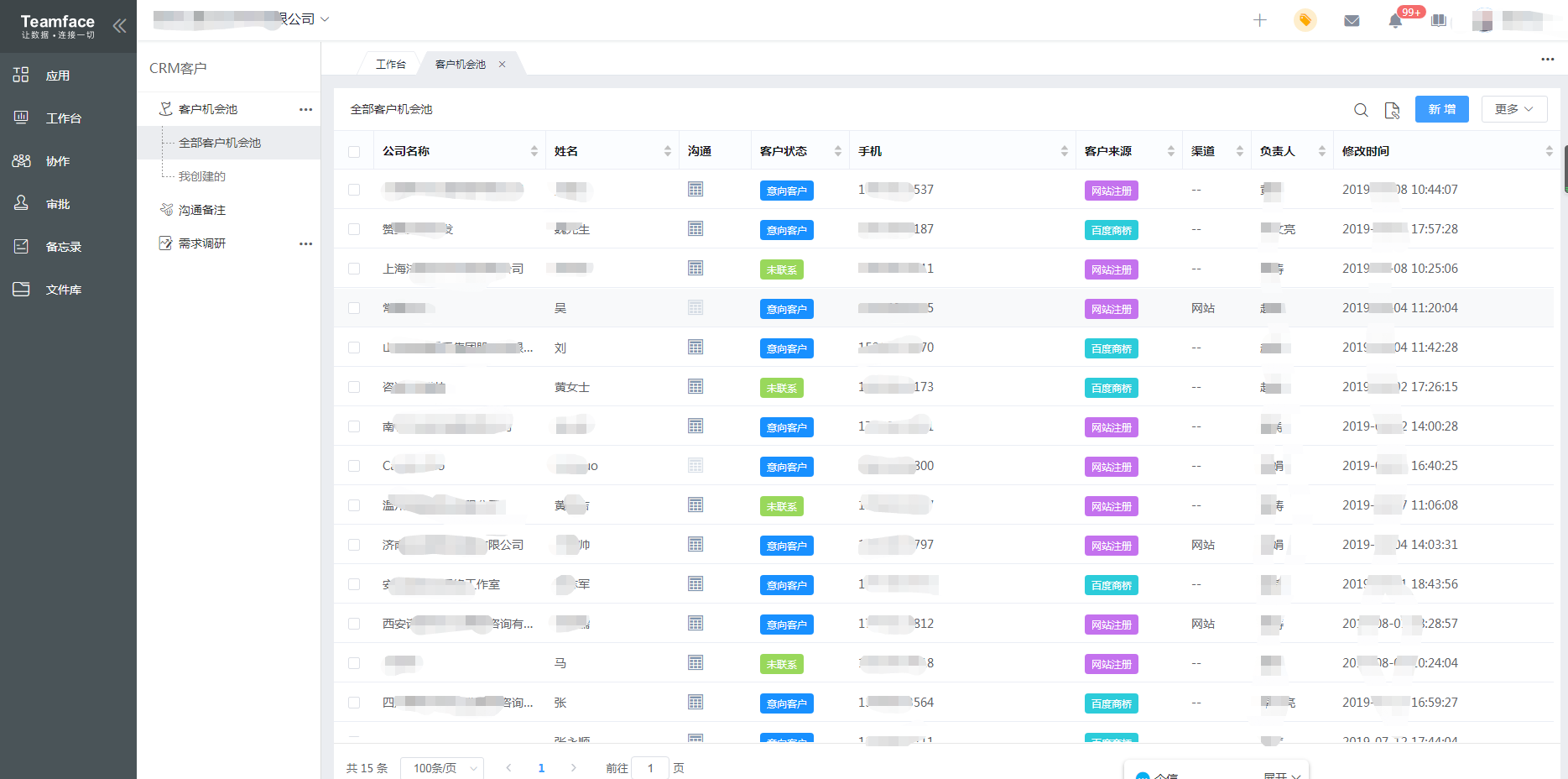Toggle the select-all checkbox in table header
The width and height of the screenshot is (1568, 779).
pos(354,152)
